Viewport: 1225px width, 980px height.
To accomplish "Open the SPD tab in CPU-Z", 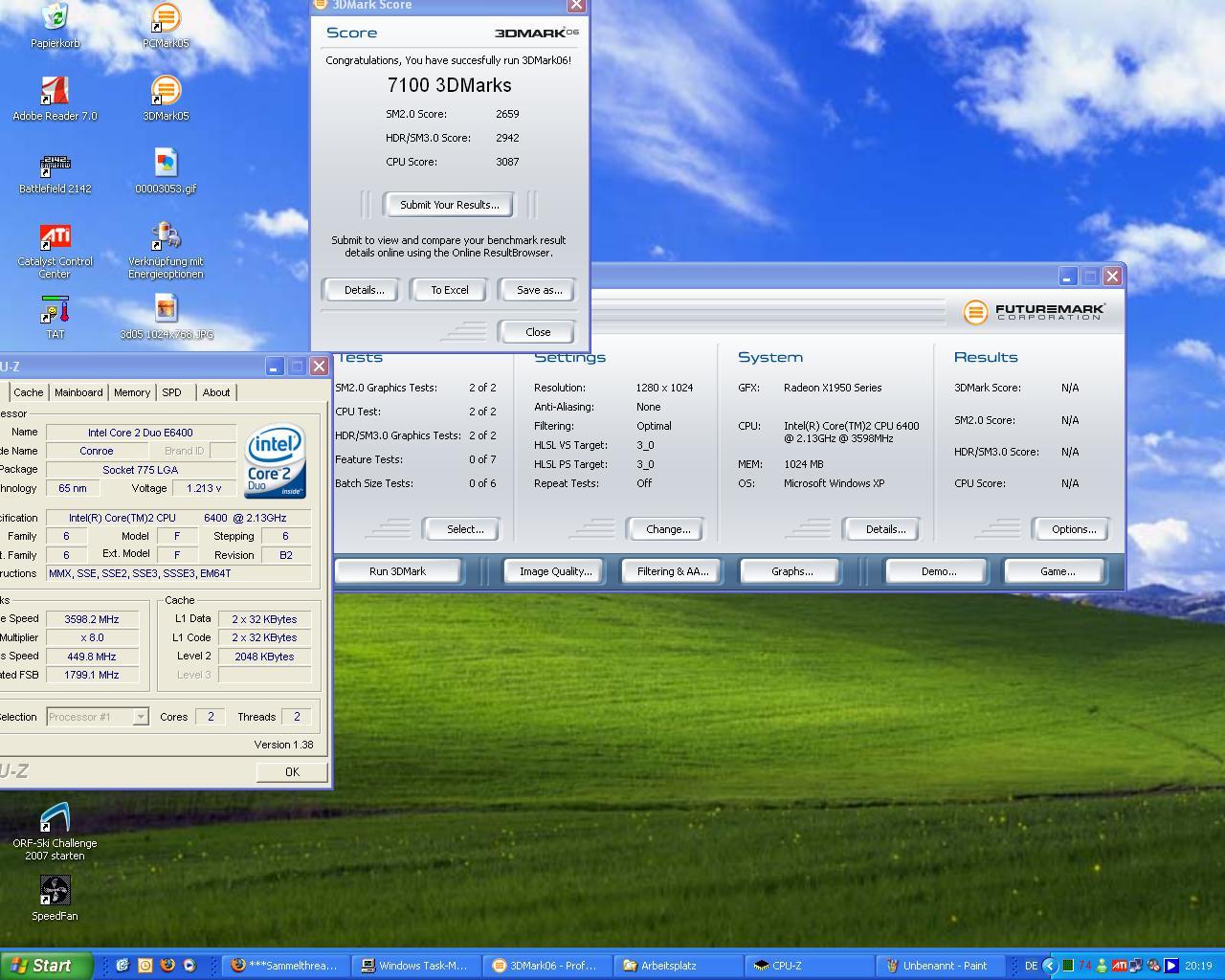I will 172,392.
